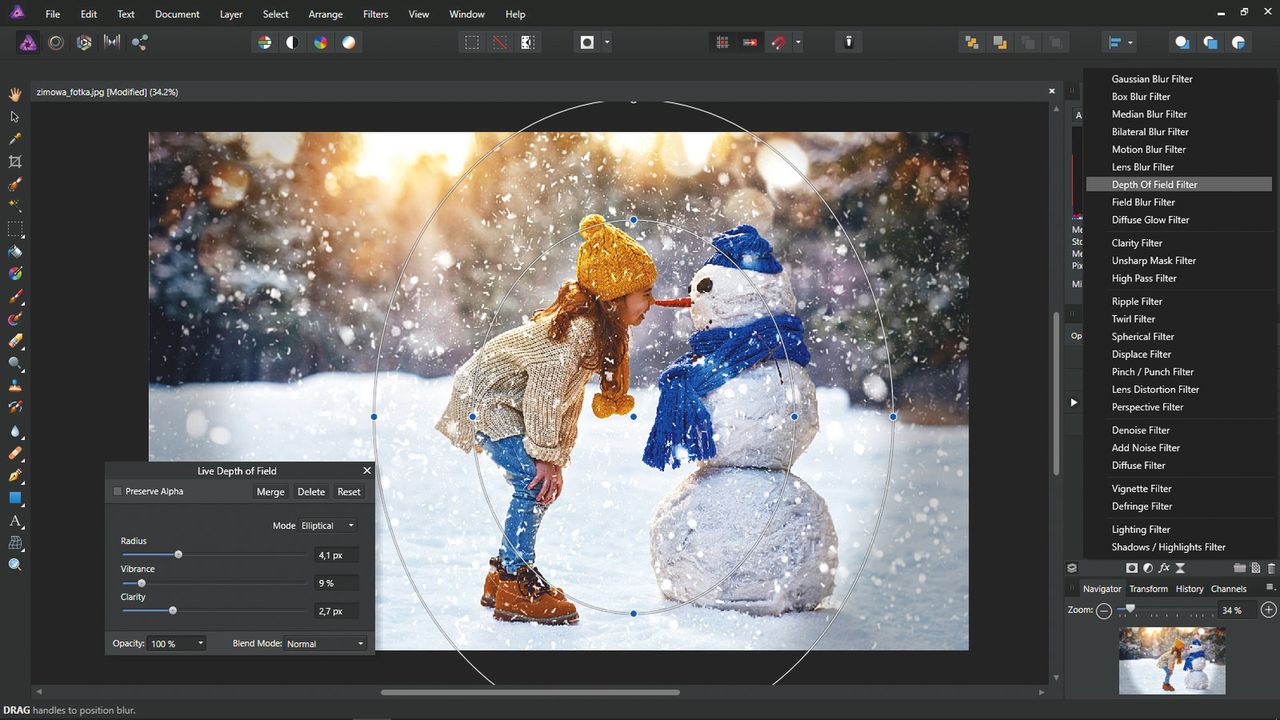Select the Rectangular Marquee tool
The height and width of the screenshot is (720, 1280).
point(15,229)
